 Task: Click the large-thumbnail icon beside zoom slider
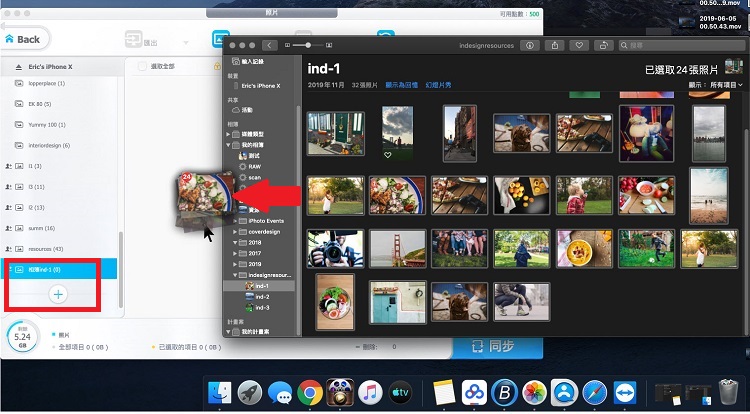click(x=329, y=45)
